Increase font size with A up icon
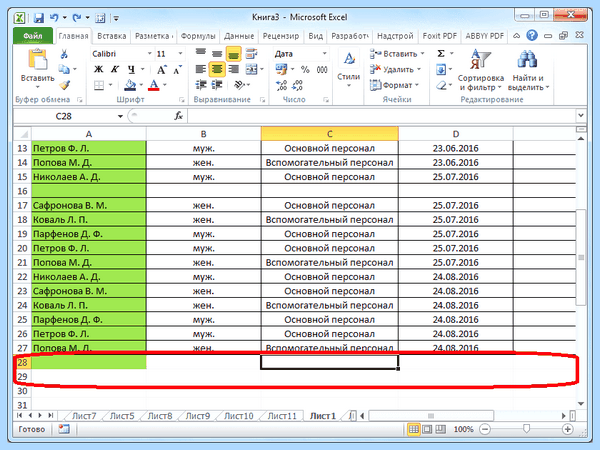Image resolution: width=600 pixels, height=450 pixels. (x=161, y=70)
